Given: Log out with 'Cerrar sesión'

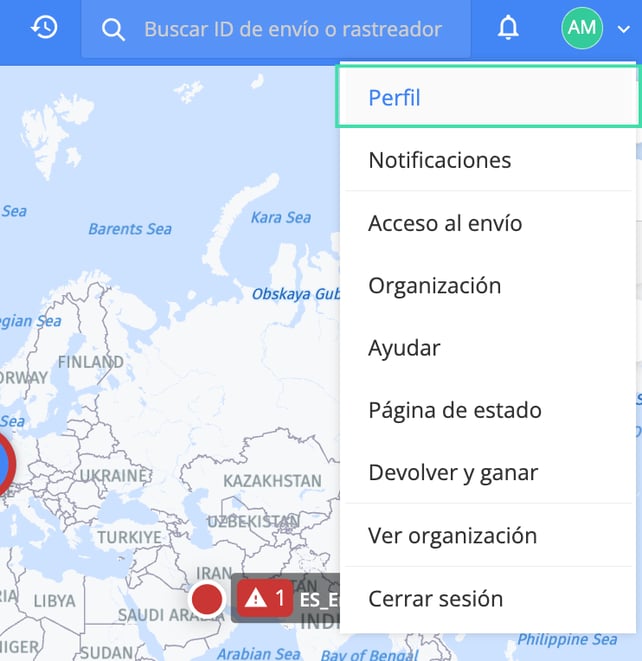Looking at the screenshot, I should click(x=435, y=598).
